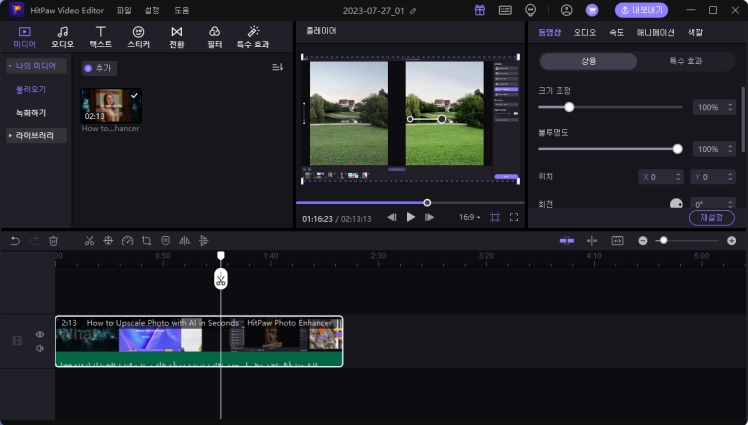Switch to 오디오 properties tab
This screenshot has height=425, width=748.
pyautogui.click(x=585, y=32)
